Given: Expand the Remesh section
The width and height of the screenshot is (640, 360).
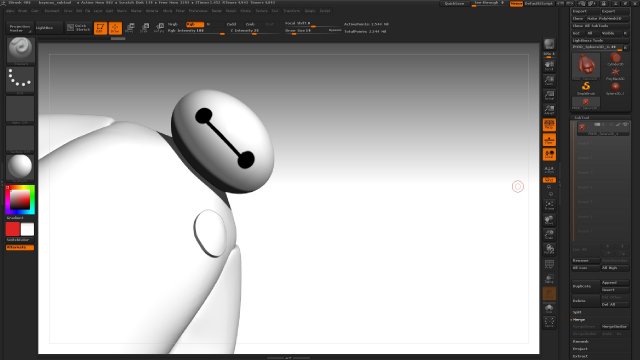Looking at the screenshot, I should (x=580, y=341).
